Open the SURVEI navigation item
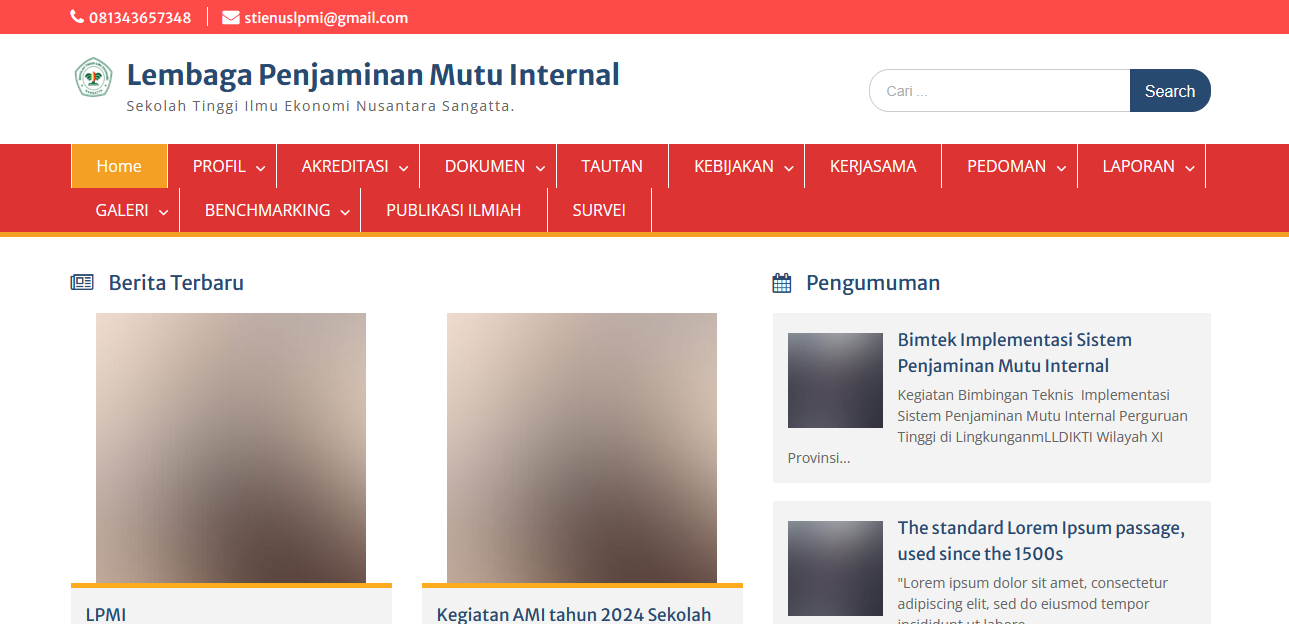 click(598, 210)
